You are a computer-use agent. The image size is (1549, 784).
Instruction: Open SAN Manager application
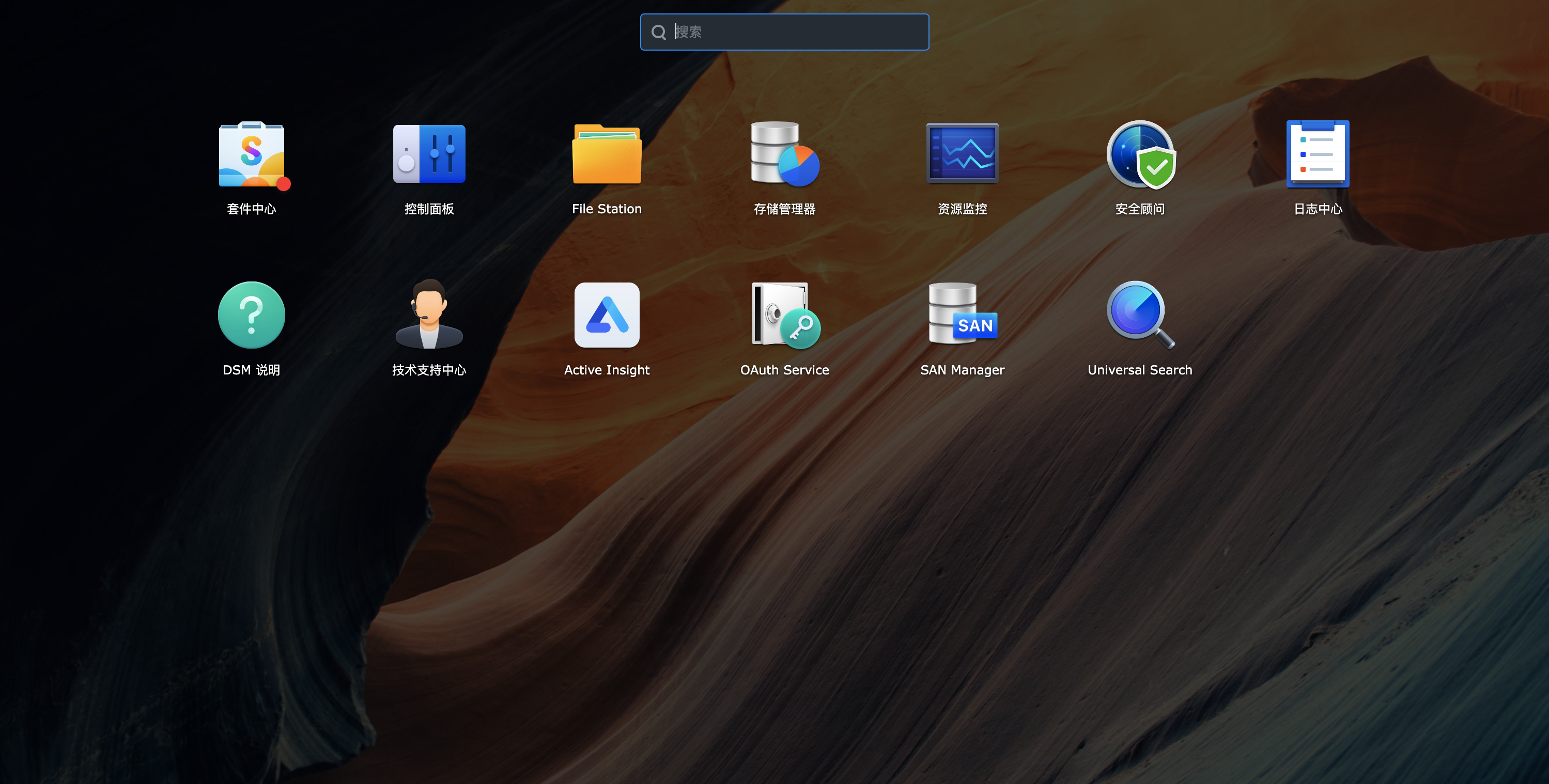pos(962,315)
